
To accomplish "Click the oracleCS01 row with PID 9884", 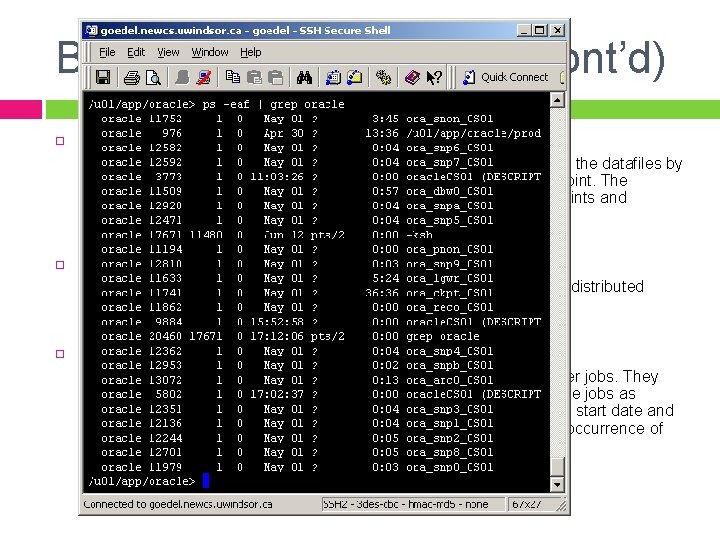I will pyautogui.click(x=321, y=321).
